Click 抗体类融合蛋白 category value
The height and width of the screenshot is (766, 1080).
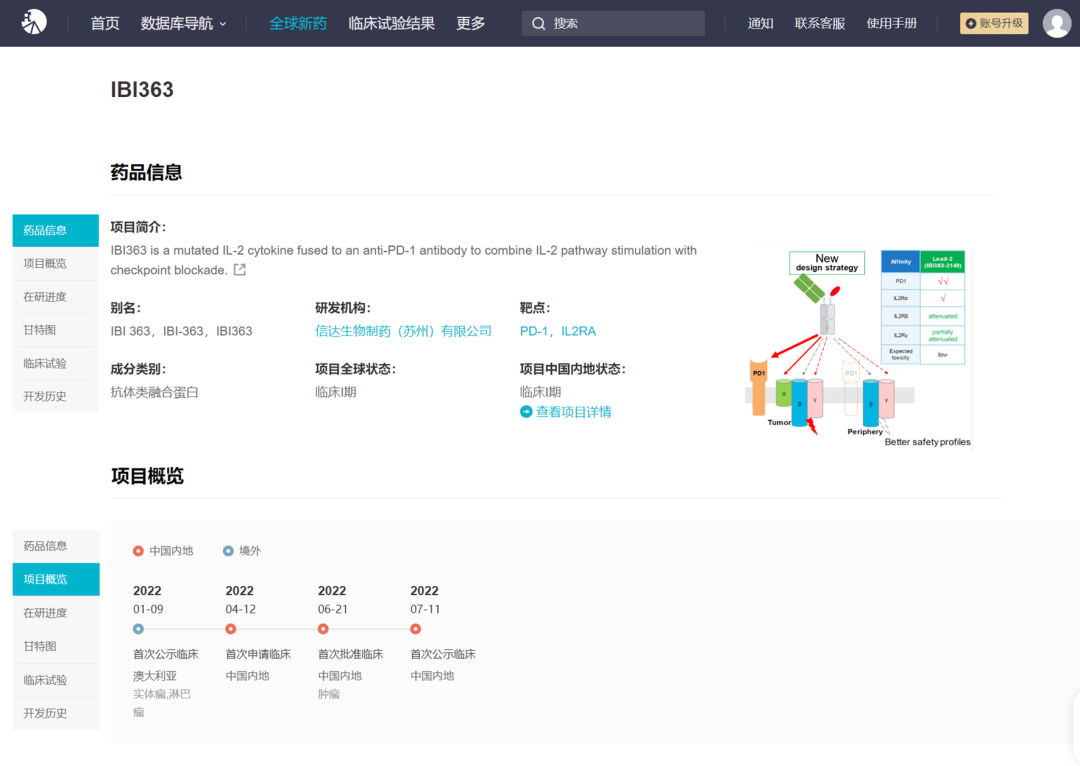click(154, 392)
